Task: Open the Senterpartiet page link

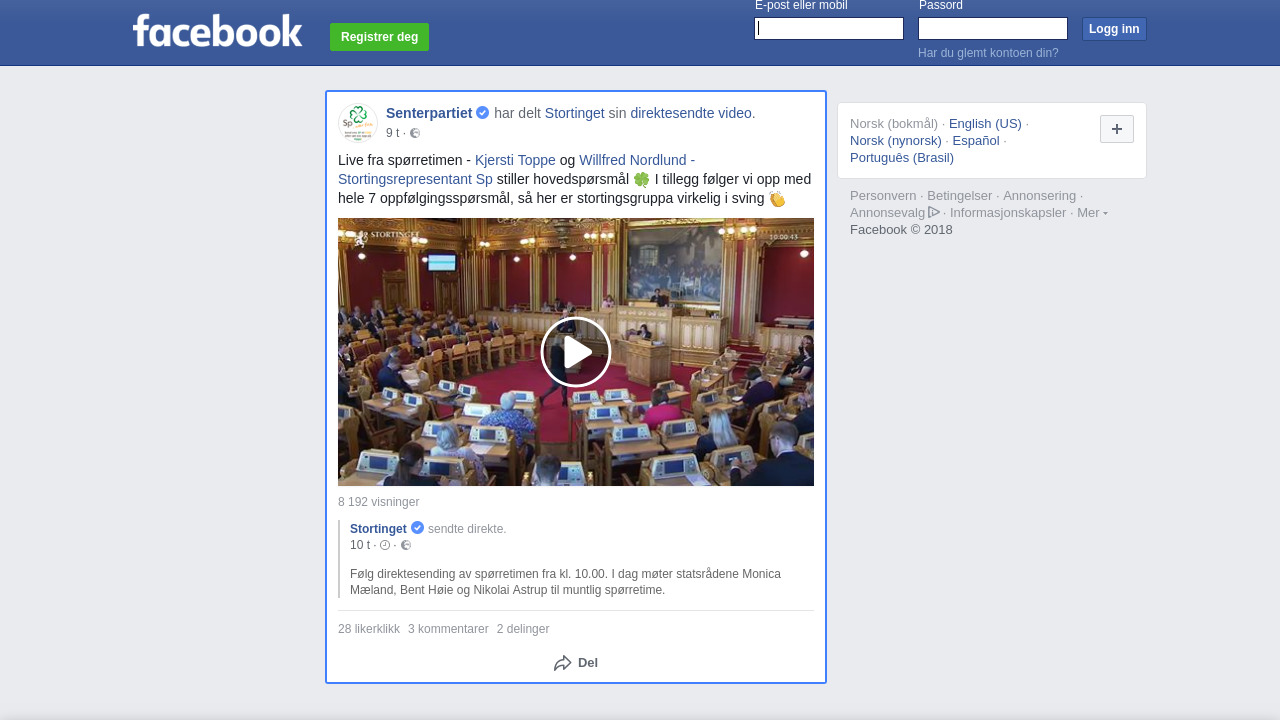Action: [x=429, y=113]
